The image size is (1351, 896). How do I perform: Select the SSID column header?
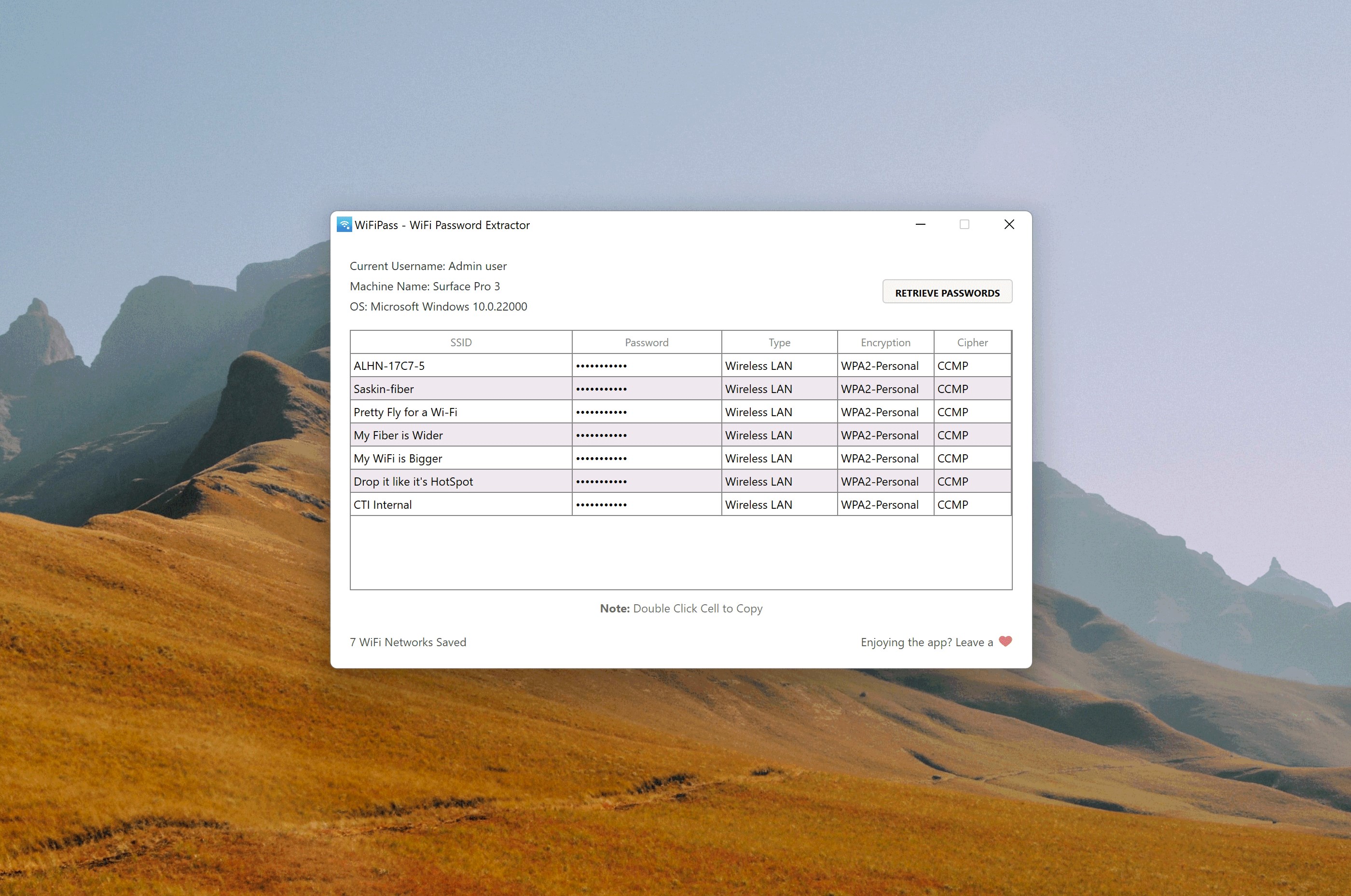(x=460, y=342)
